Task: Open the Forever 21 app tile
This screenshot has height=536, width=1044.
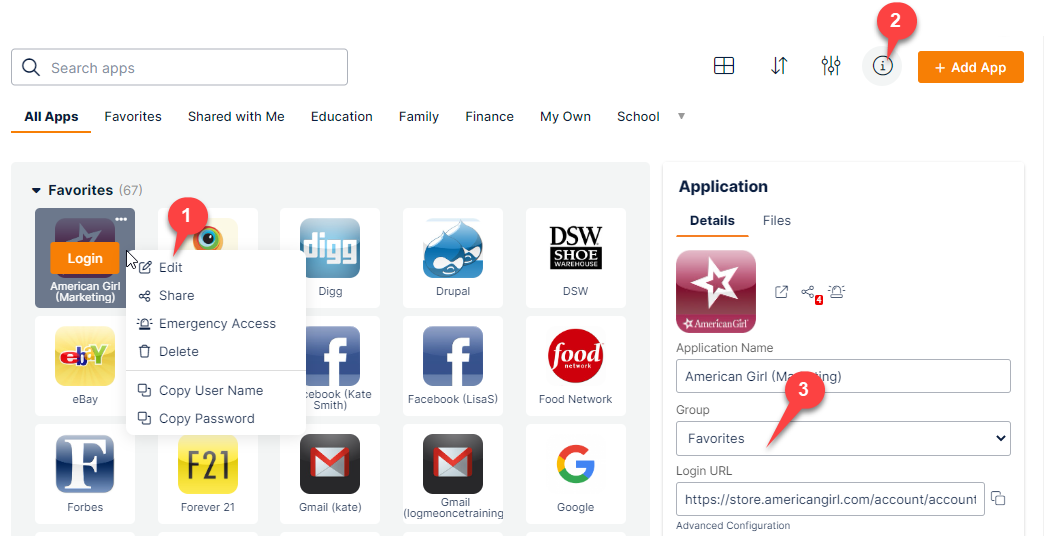Action: (x=208, y=473)
